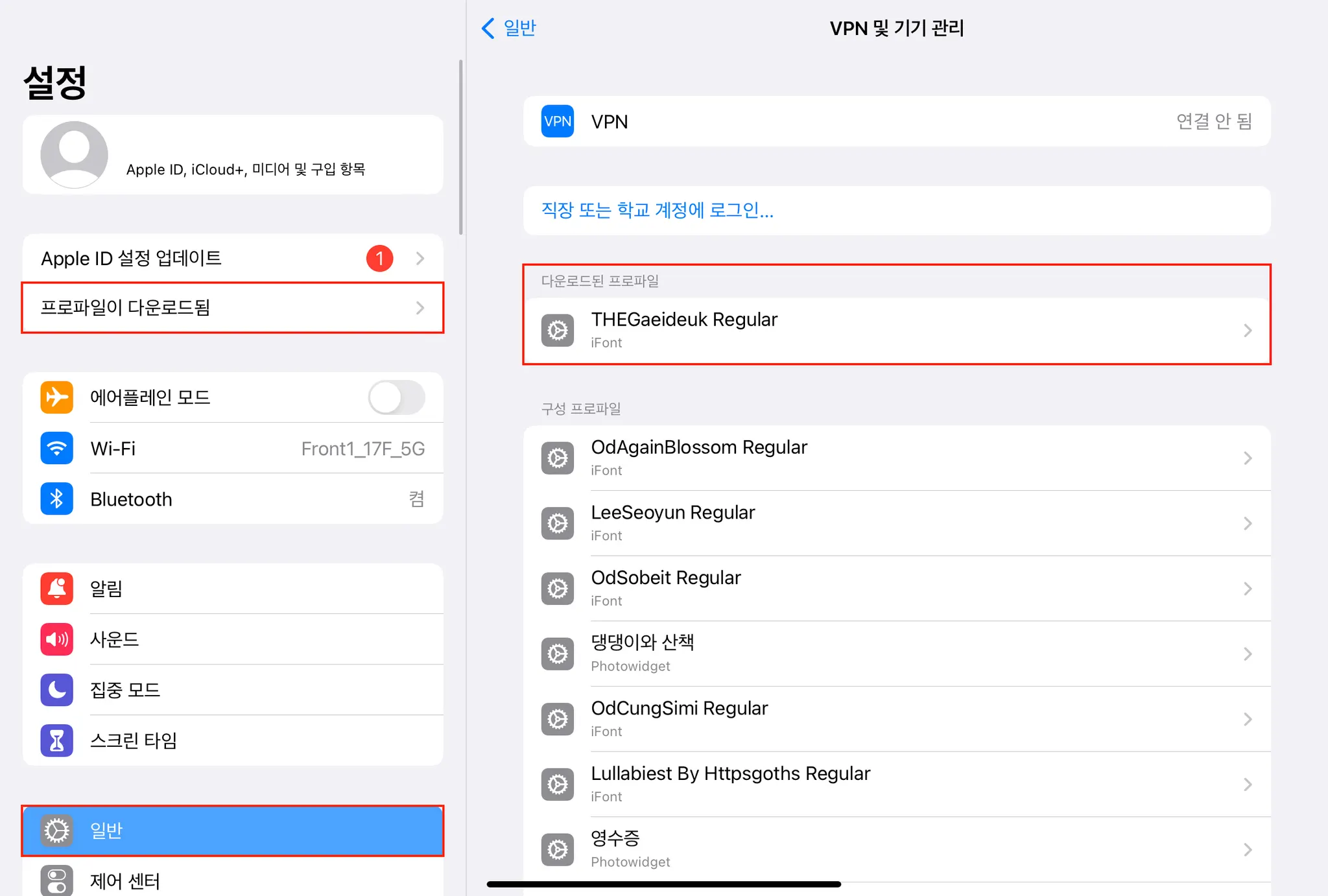Open 프로파일이 다운로드됨 menu item
The height and width of the screenshot is (896, 1328).
(x=233, y=308)
